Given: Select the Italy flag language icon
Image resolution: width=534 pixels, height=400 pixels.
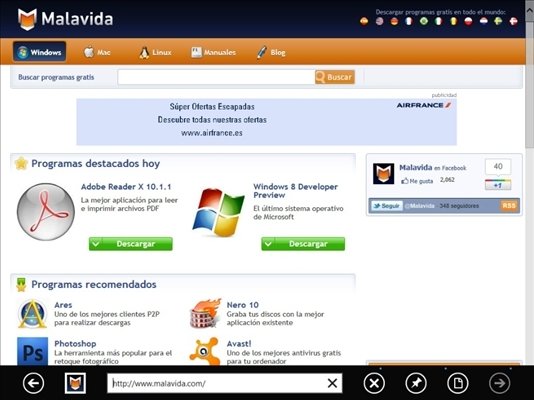Looking at the screenshot, I should pyautogui.click(x=439, y=21).
